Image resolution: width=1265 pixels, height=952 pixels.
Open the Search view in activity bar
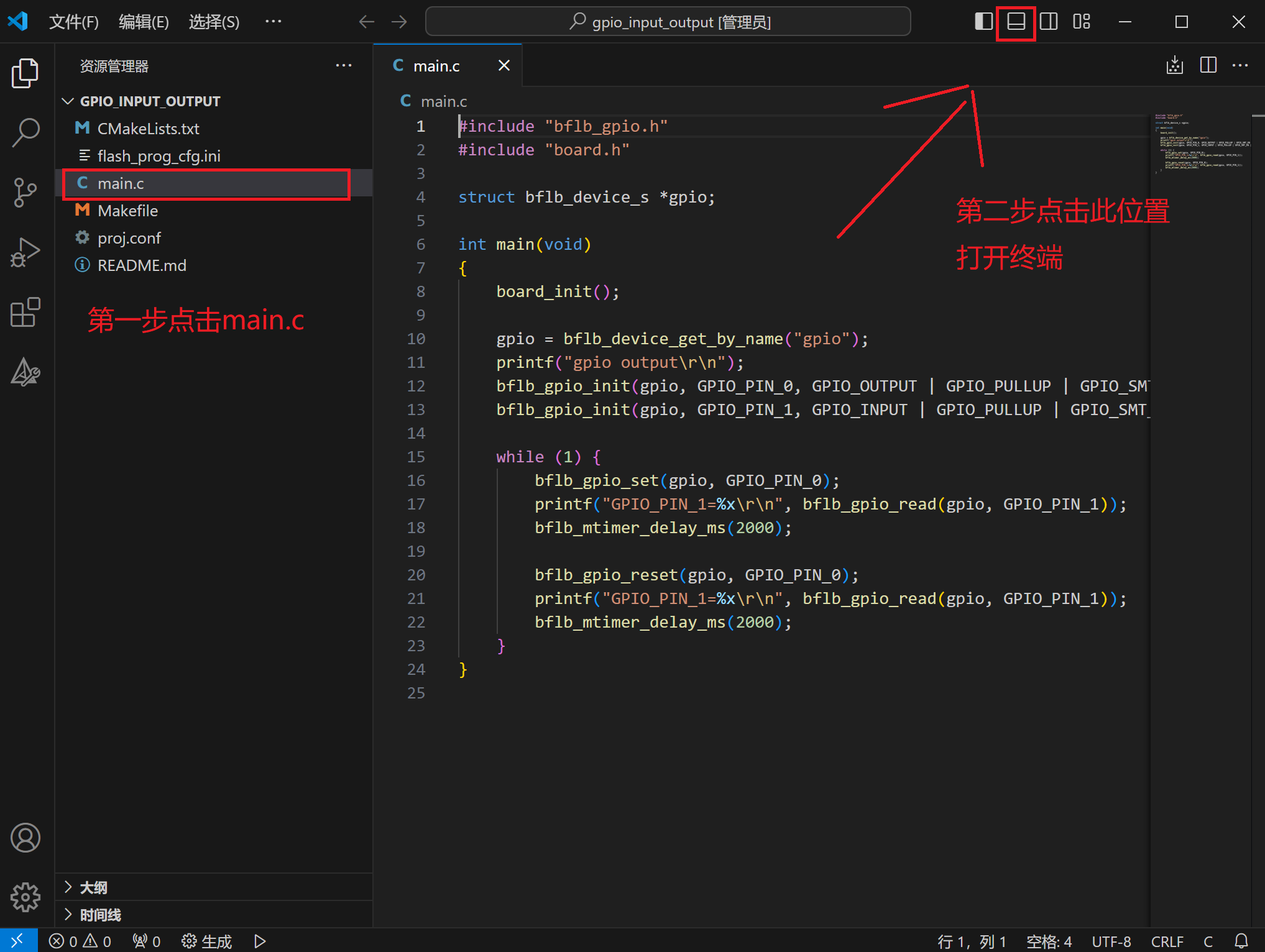tap(25, 132)
